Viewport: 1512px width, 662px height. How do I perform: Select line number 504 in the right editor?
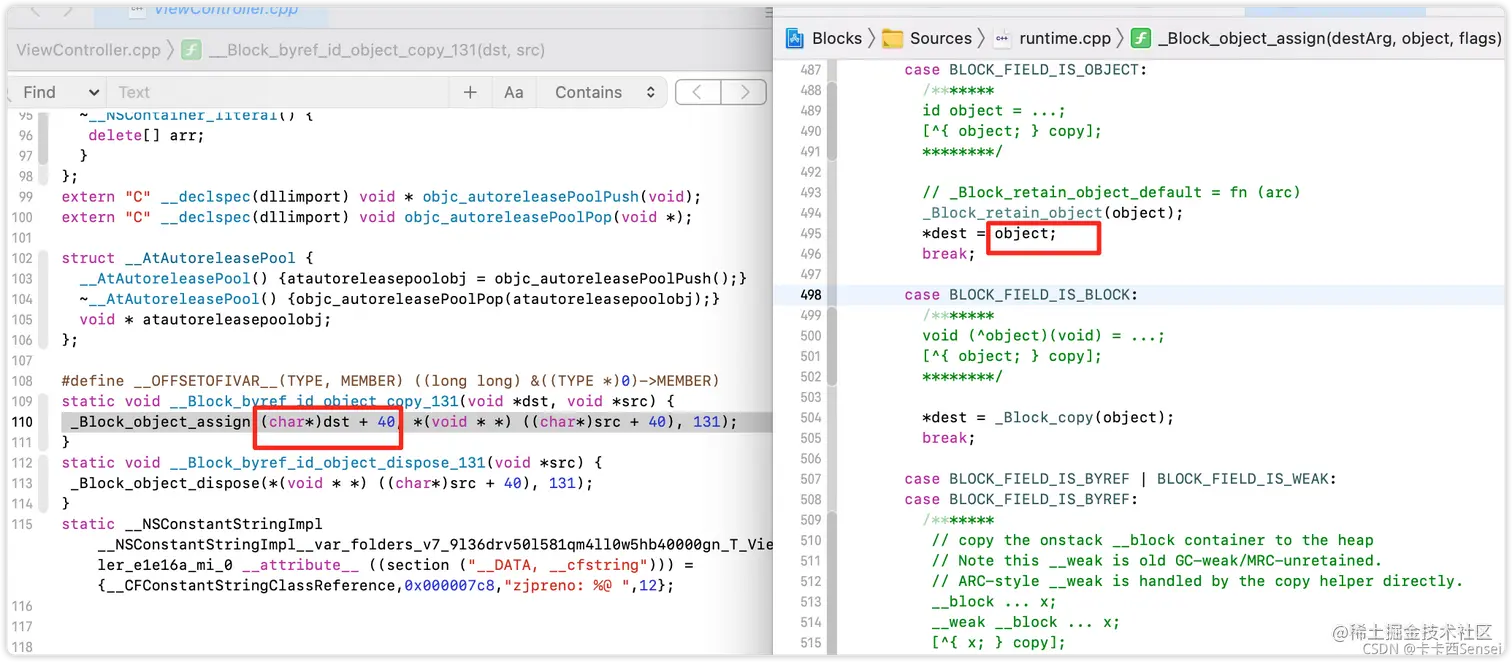click(x=810, y=418)
